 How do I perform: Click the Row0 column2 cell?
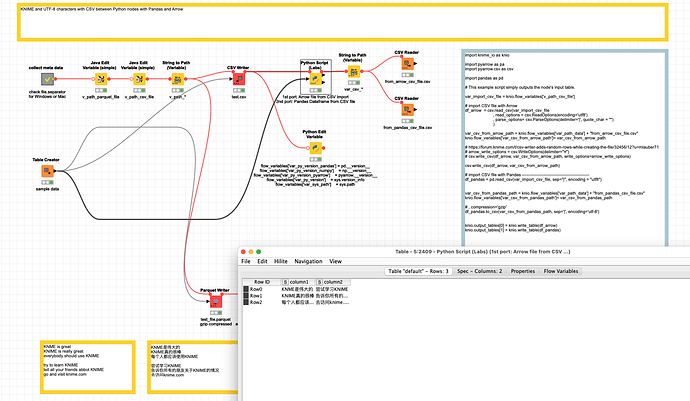click(332, 289)
